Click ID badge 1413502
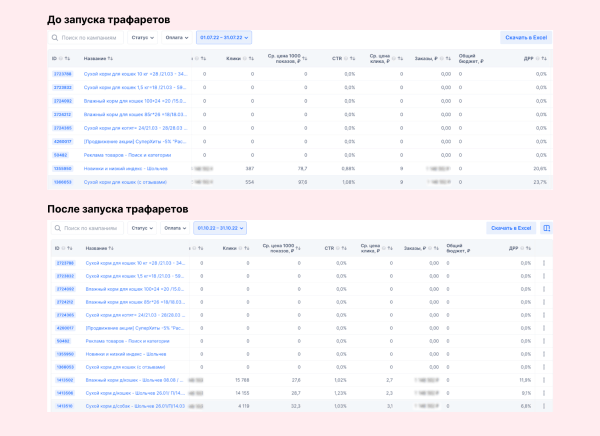This screenshot has width=600, height=436. coord(65,380)
